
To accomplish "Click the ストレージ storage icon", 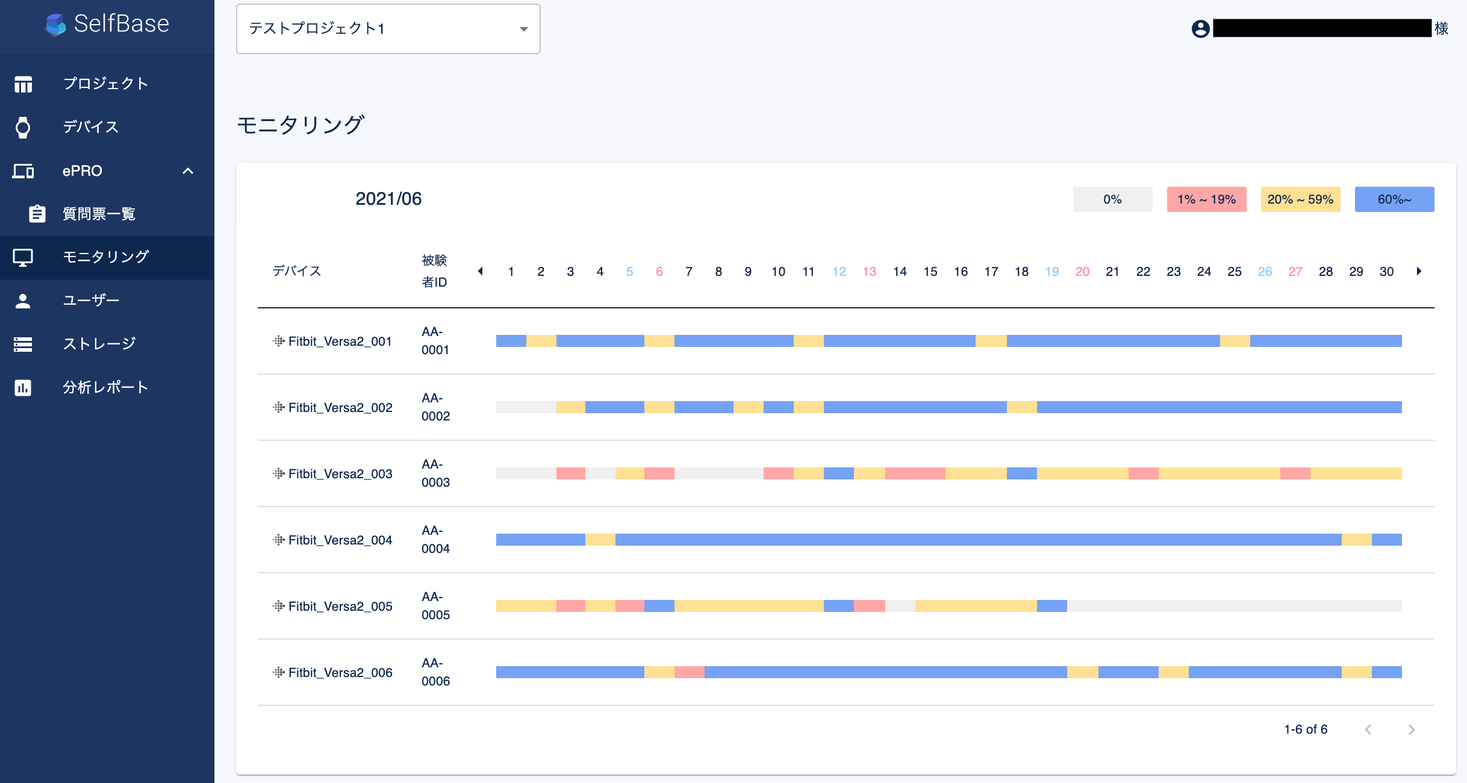I will coord(23,344).
